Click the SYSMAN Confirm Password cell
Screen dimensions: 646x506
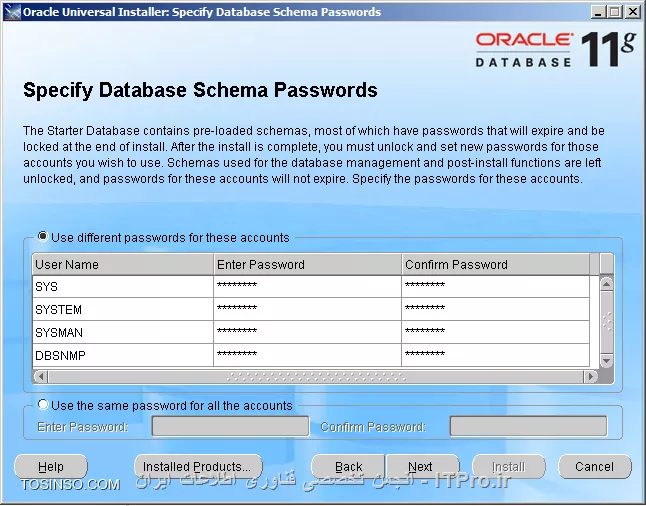495,332
